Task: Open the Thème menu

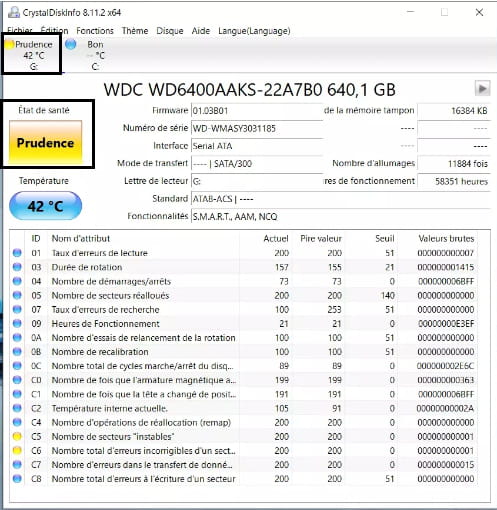Action: [x=135, y=31]
